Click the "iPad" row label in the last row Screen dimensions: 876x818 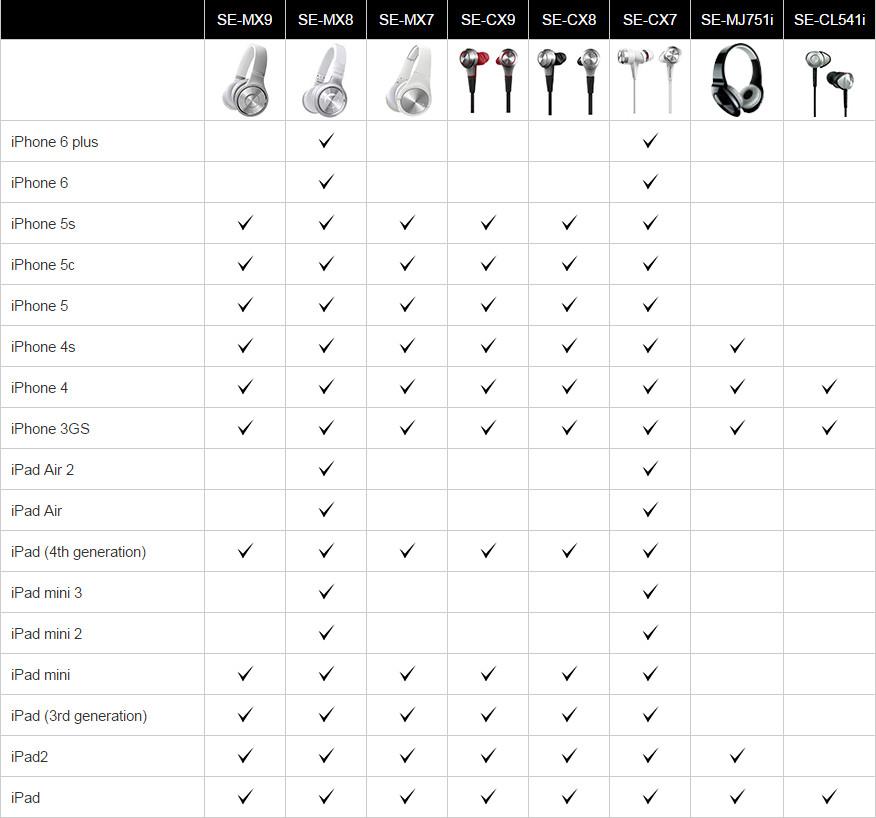point(26,798)
